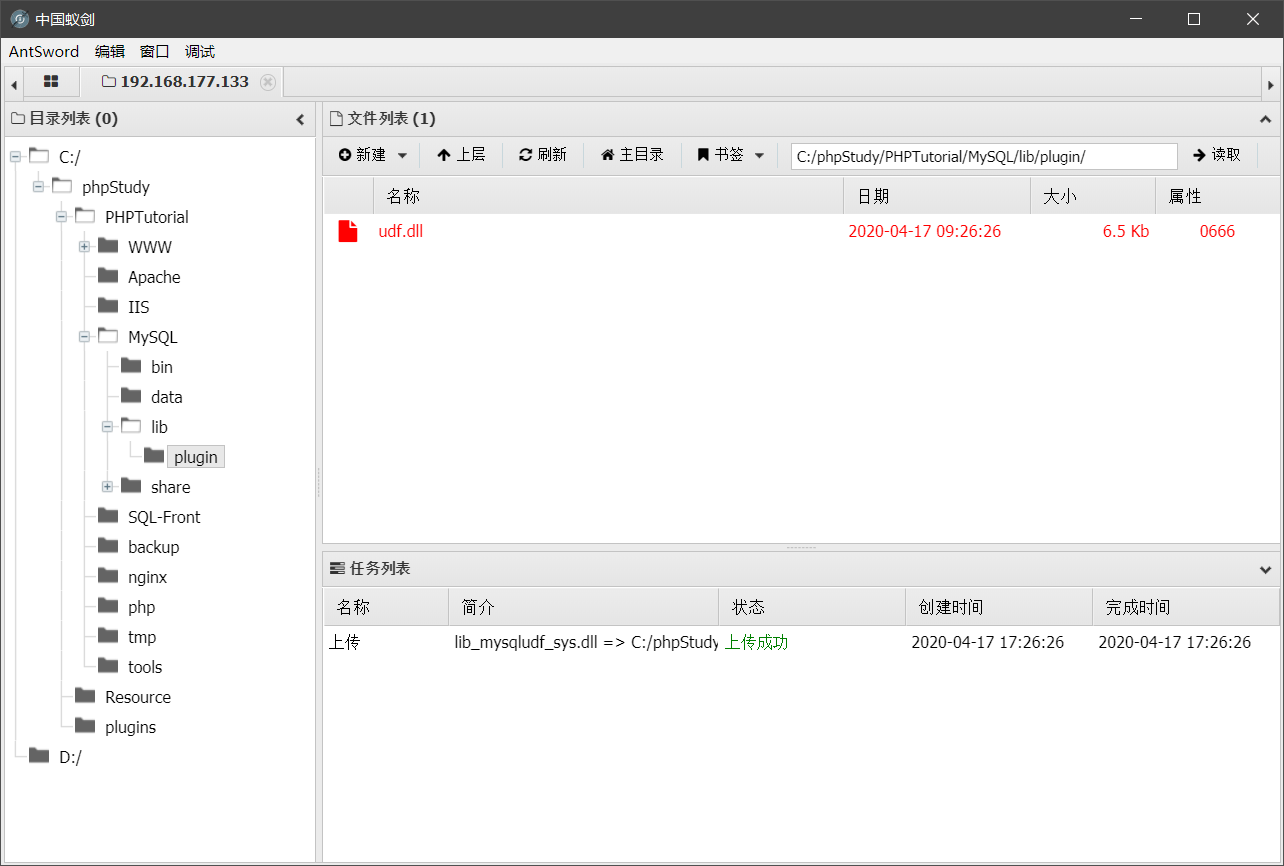Click the file path input field
1284x866 pixels.
(983, 156)
